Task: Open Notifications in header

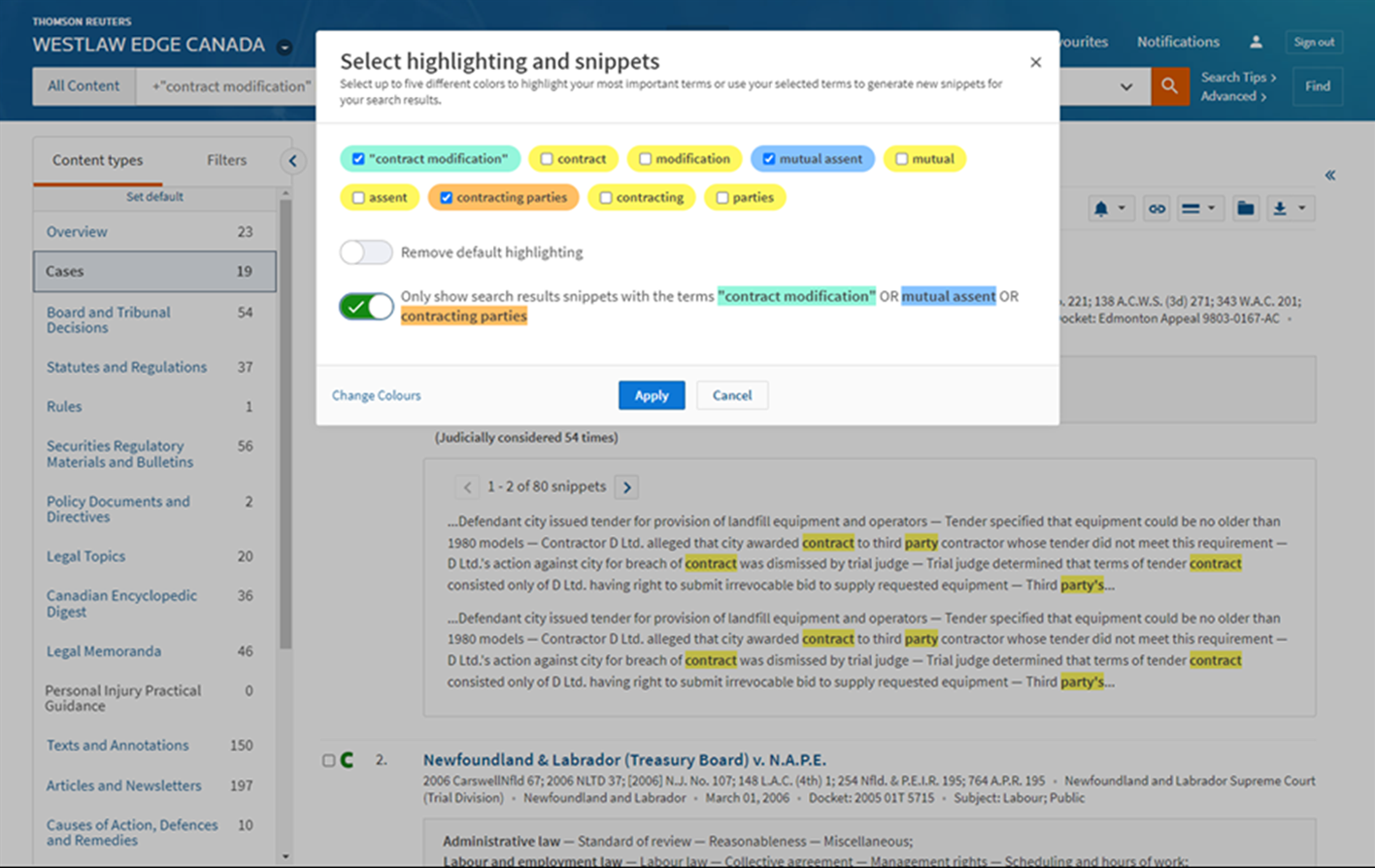Action: pyautogui.click(x=1178, y=42)
